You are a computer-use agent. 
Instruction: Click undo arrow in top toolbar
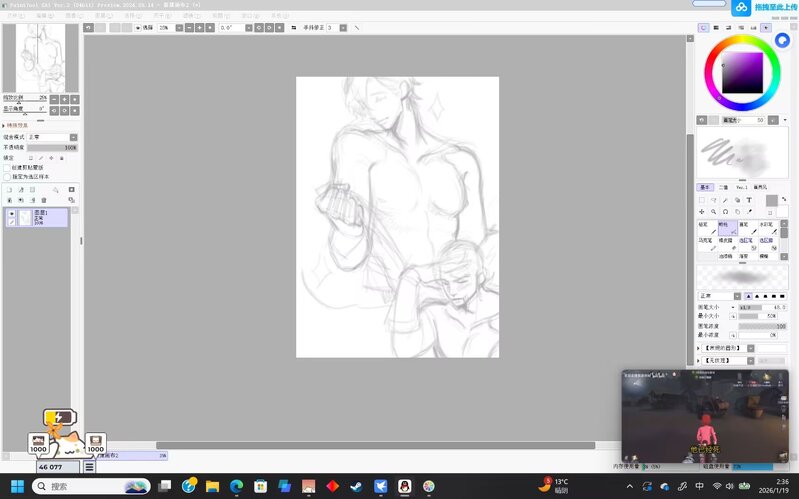89,28
